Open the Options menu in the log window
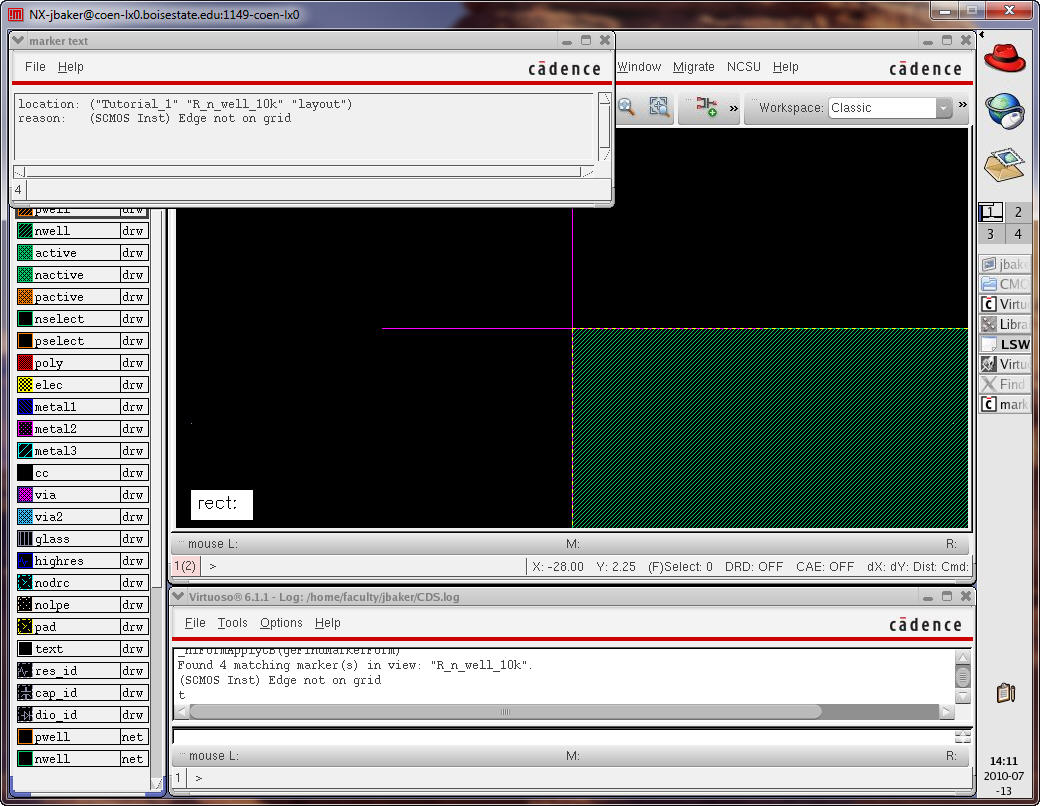 click(281, 623)
